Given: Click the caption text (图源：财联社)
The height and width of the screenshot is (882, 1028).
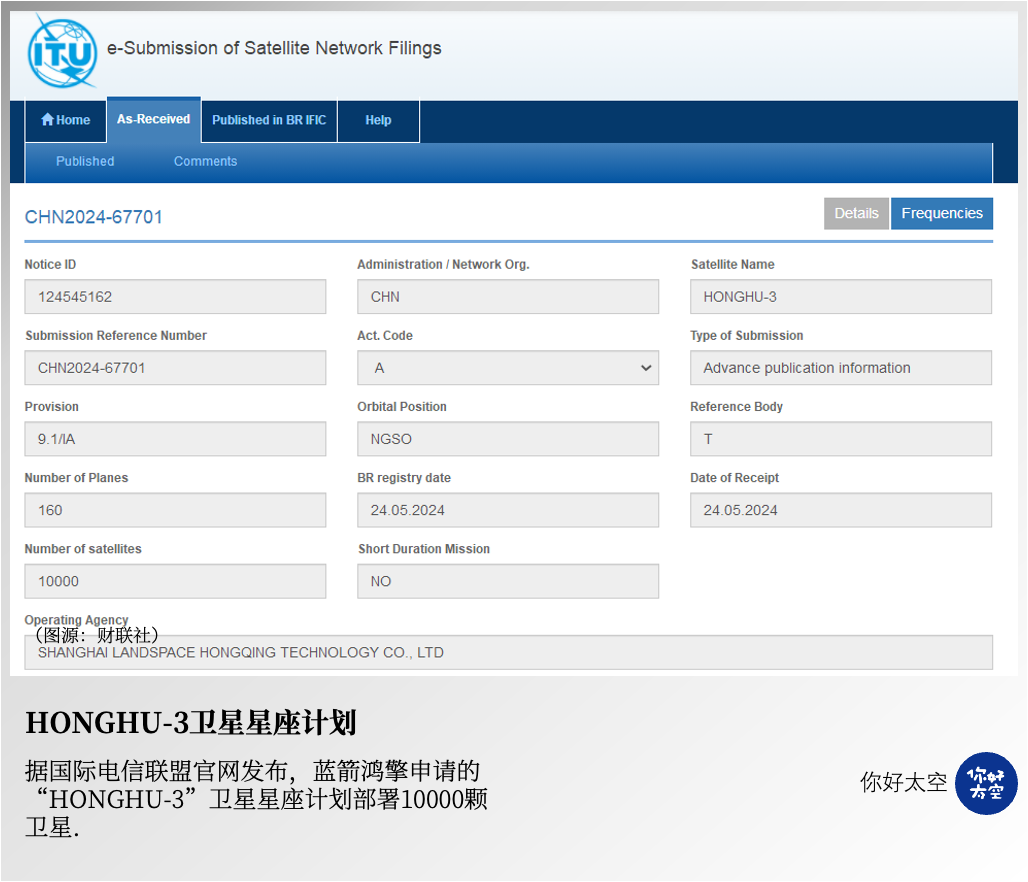Looking at the screenshot, I should [96, 635].
